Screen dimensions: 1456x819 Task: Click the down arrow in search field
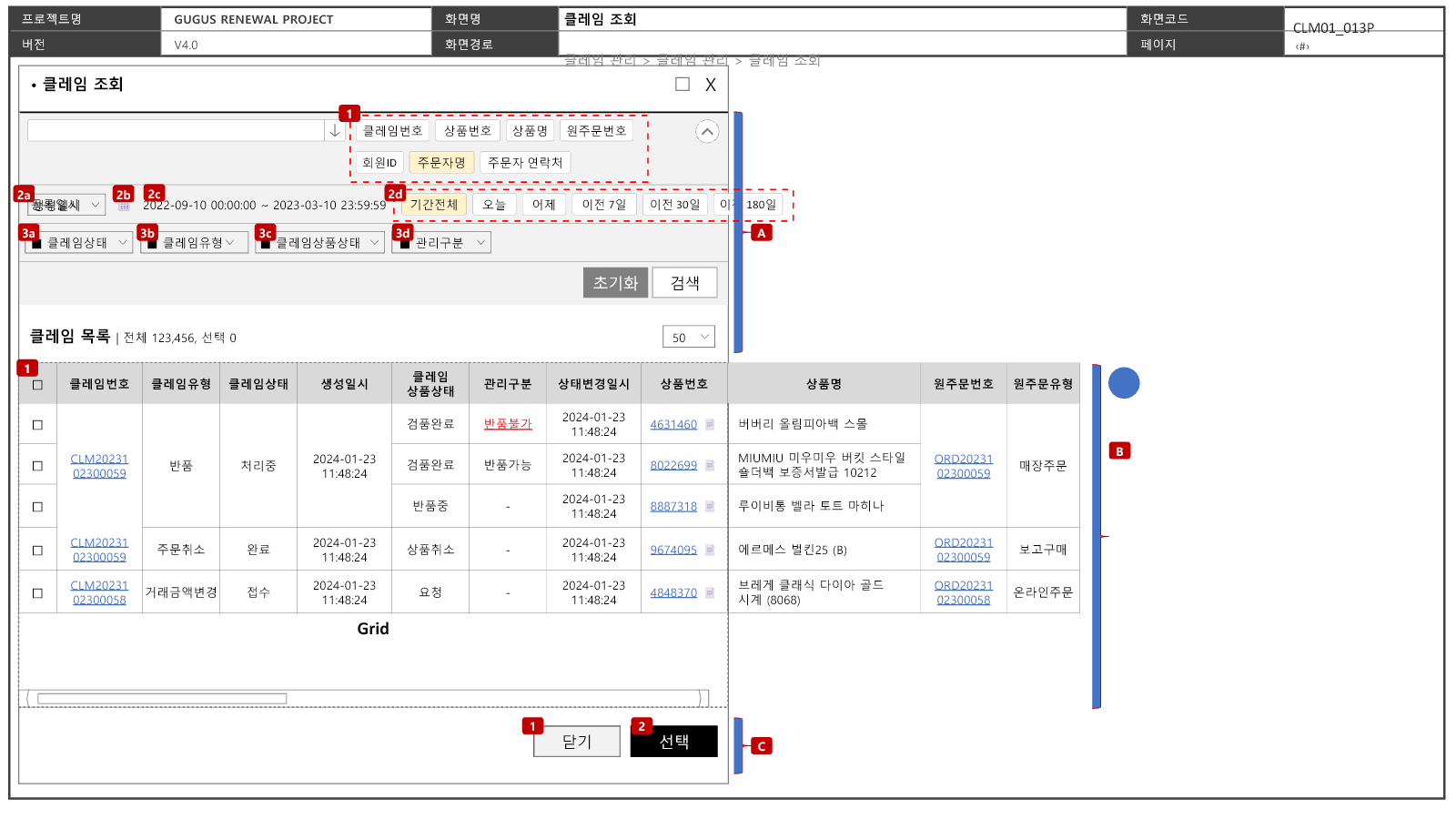335,131
